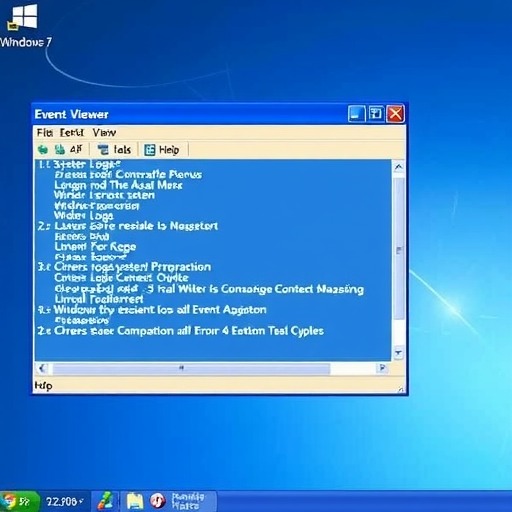Maximize the Event Viewer window
The image size is (512, 512).
point(376,114)
